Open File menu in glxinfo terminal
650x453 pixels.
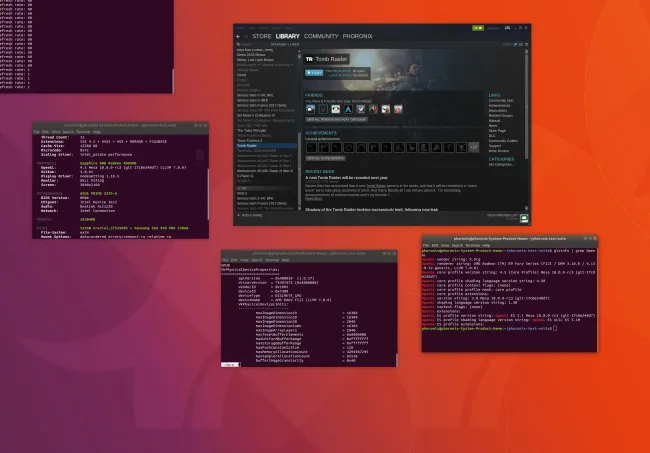pos(425,245)
